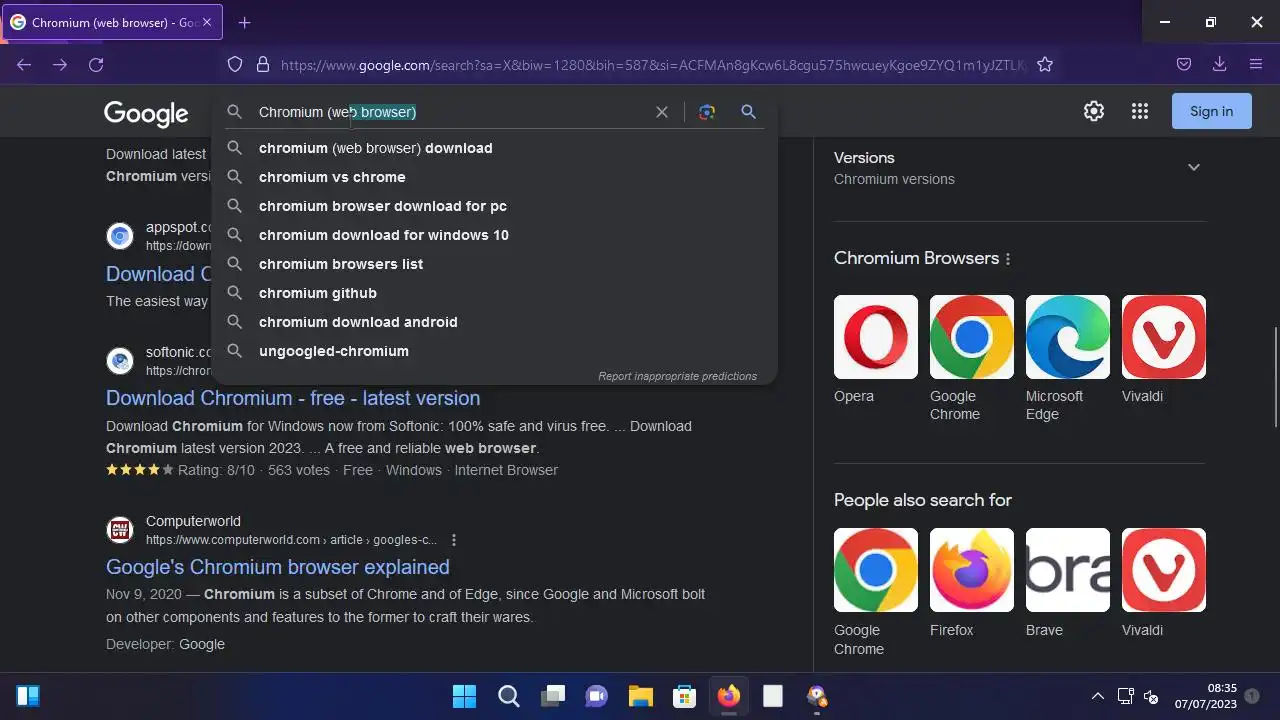Open the downloads toolbar icon
The height and width of the screenshot is (720, 1280).
click(1219, 64)
